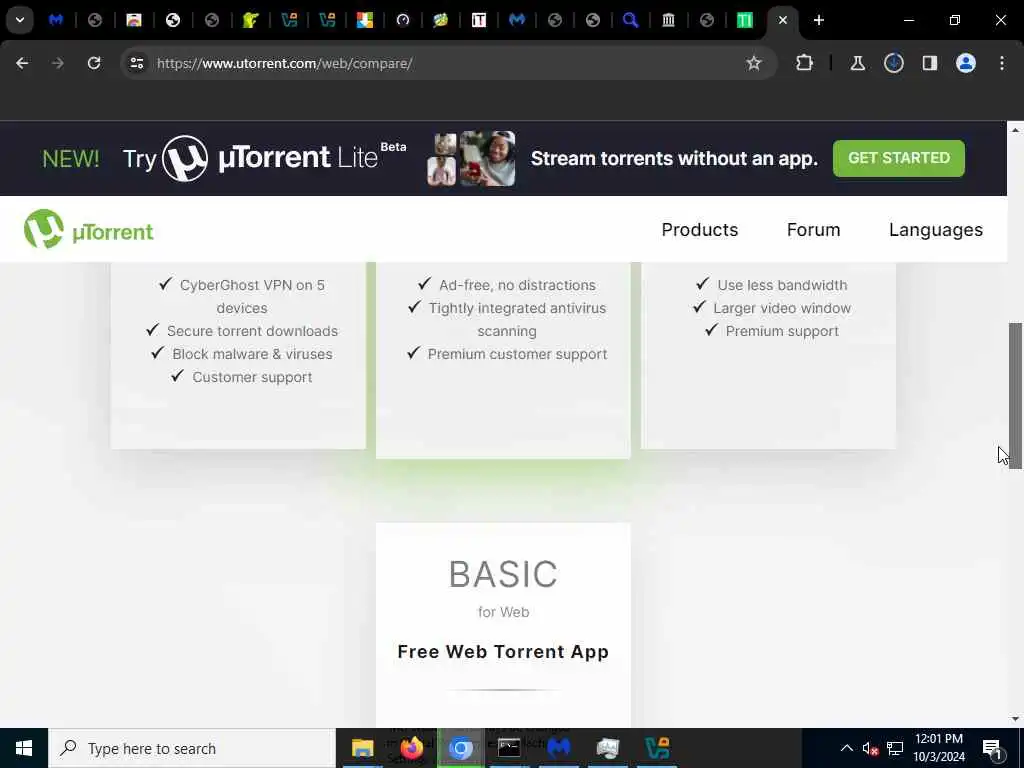Click the green µTorrent site logo
This screenshot has width=1024, height=768.
coord(89,229)
